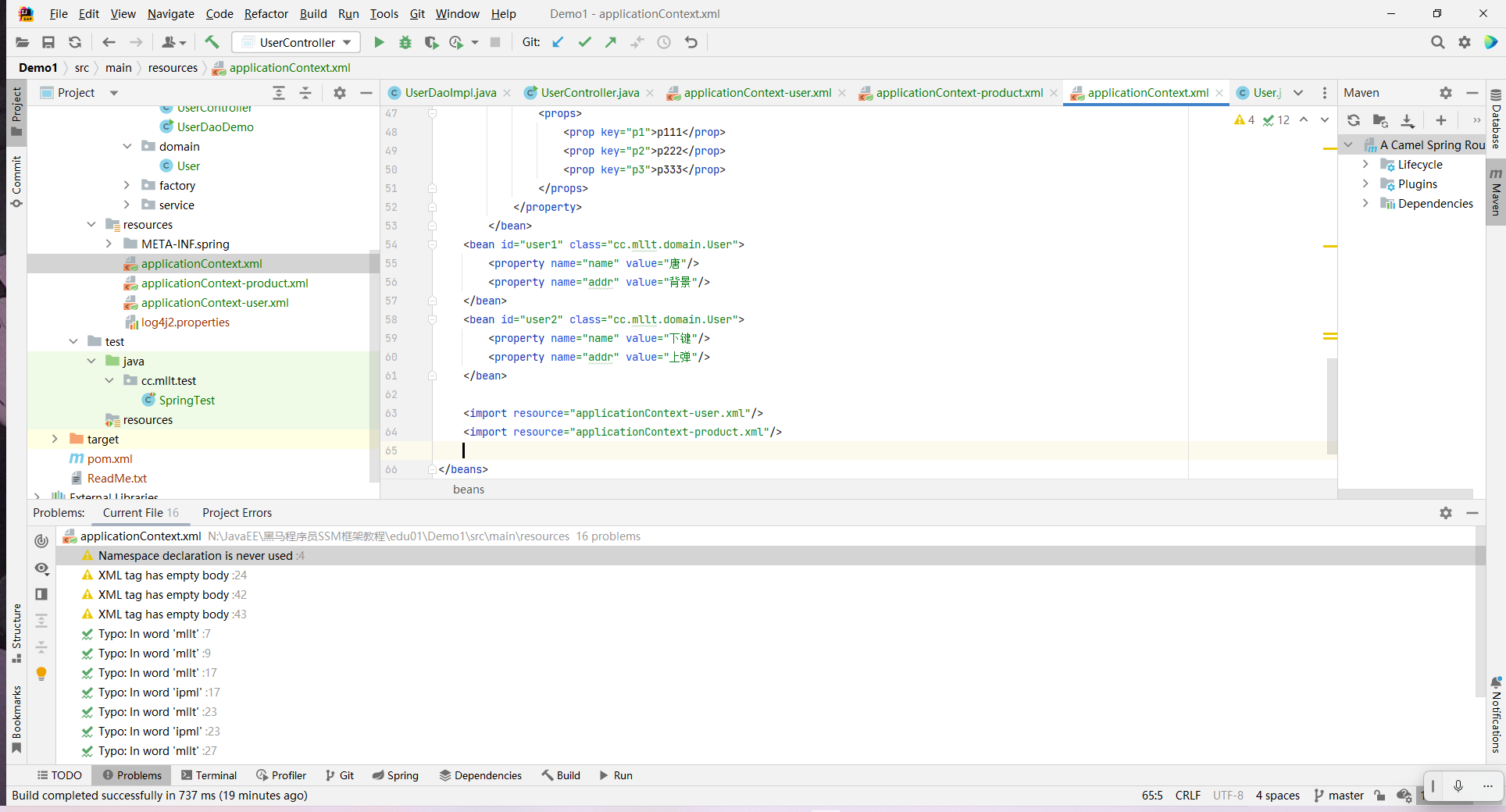Open the Navigate menu
Viewport: 1506px width, 812px height.
tap(170, 14)
